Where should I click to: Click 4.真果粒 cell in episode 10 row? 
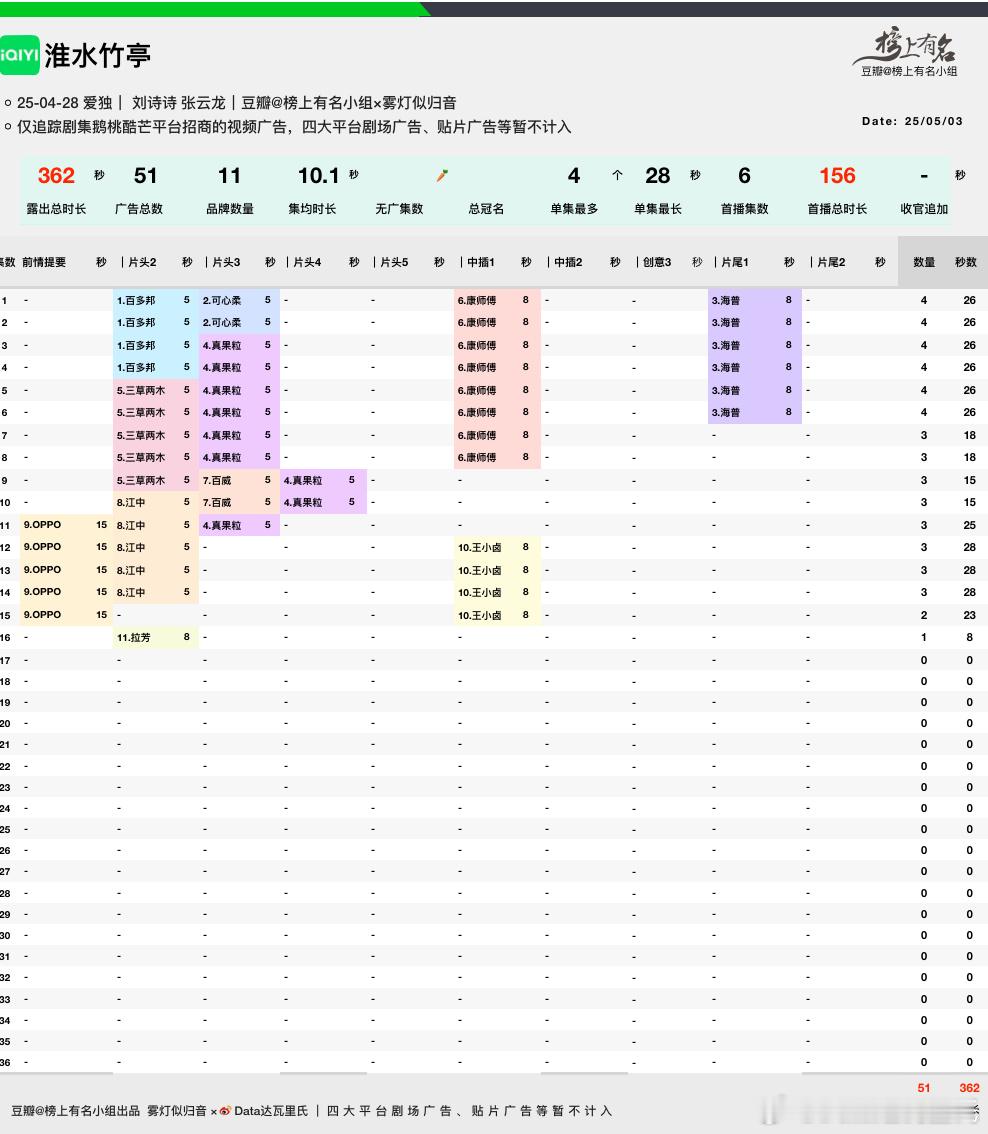[x=303, y=503]
